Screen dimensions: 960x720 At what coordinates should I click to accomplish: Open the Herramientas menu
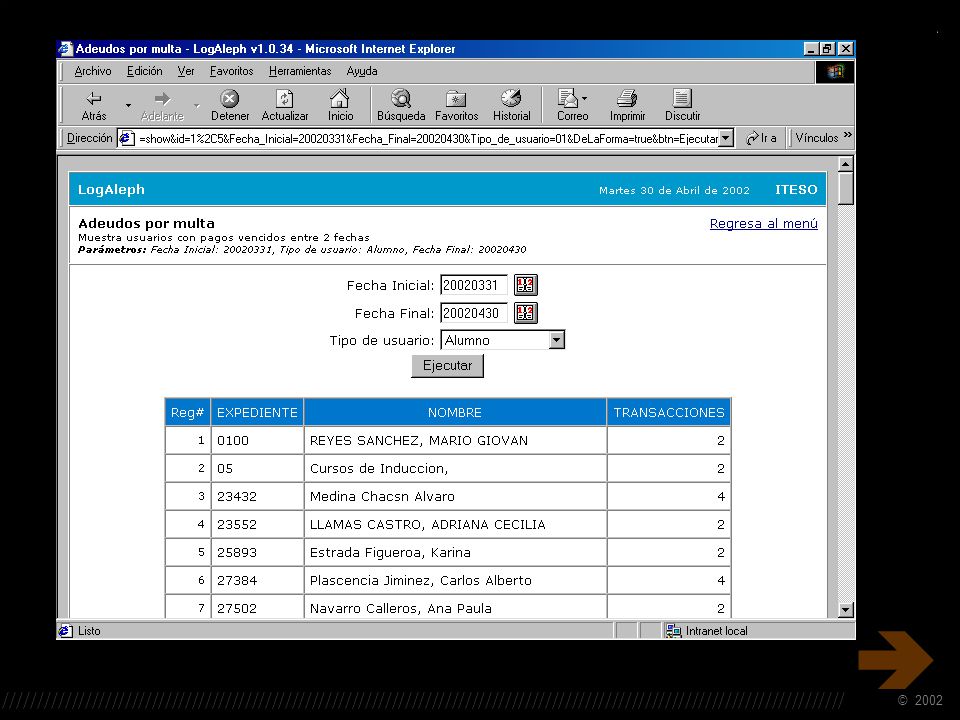point(300,71)
